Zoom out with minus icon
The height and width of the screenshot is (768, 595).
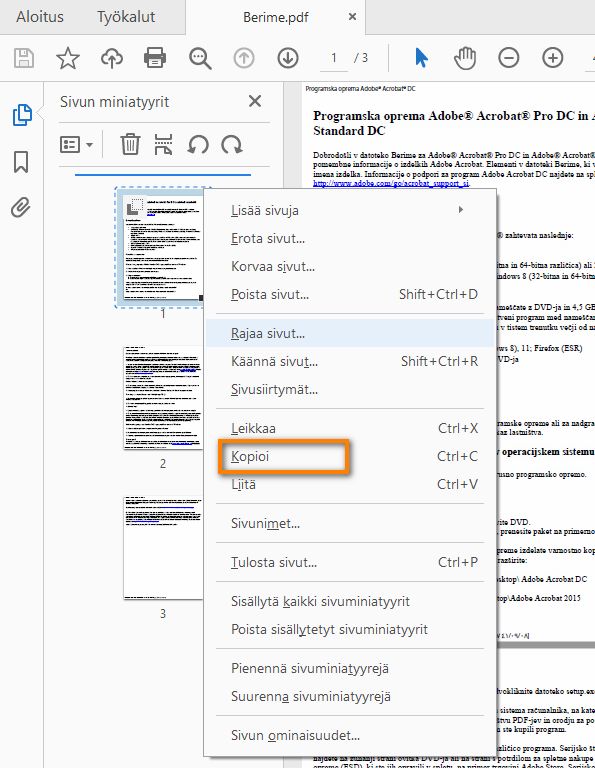(509, 58)
